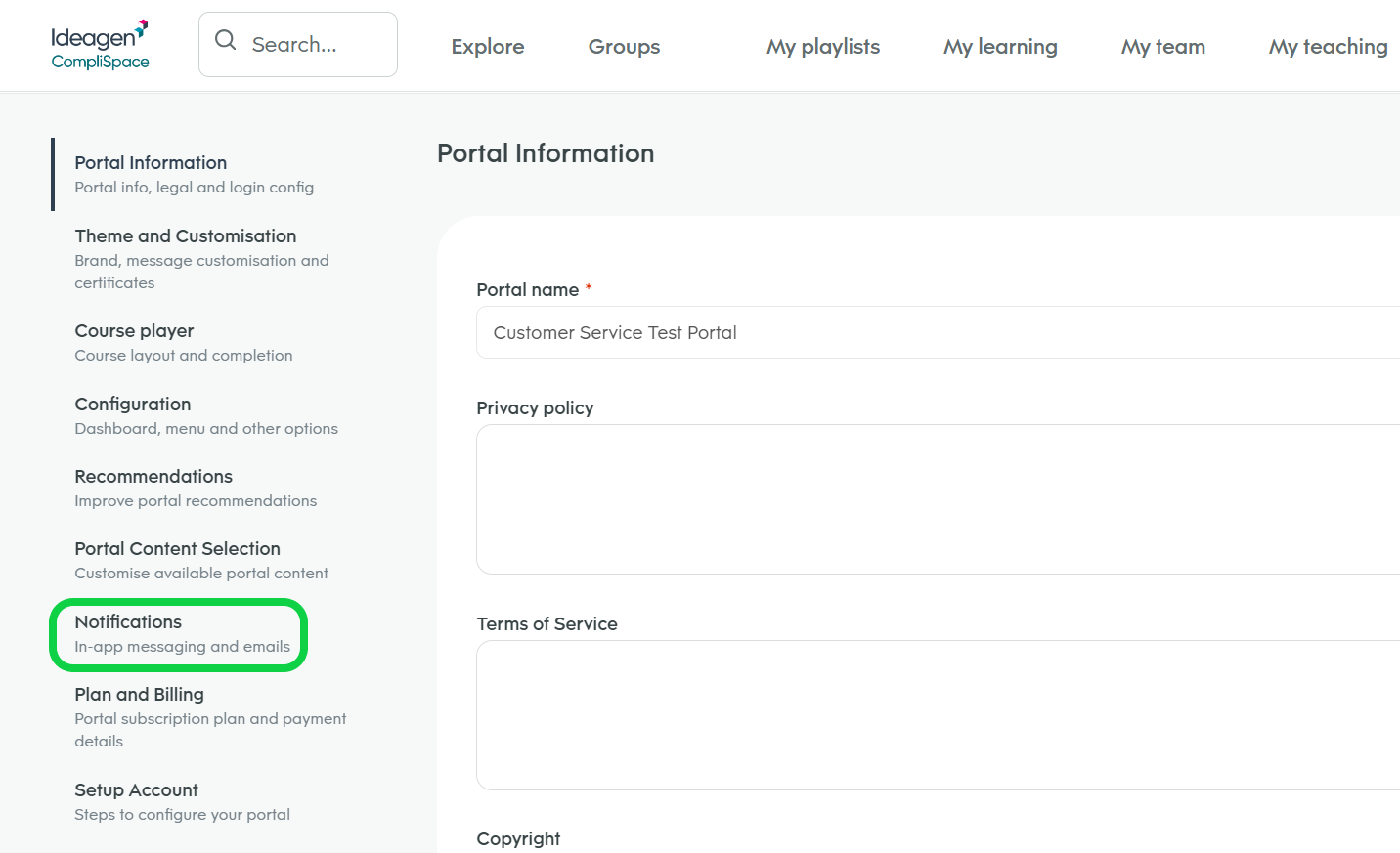Click the 'Terms of Service' label
1400x853 pixels.
click(547, 624)
